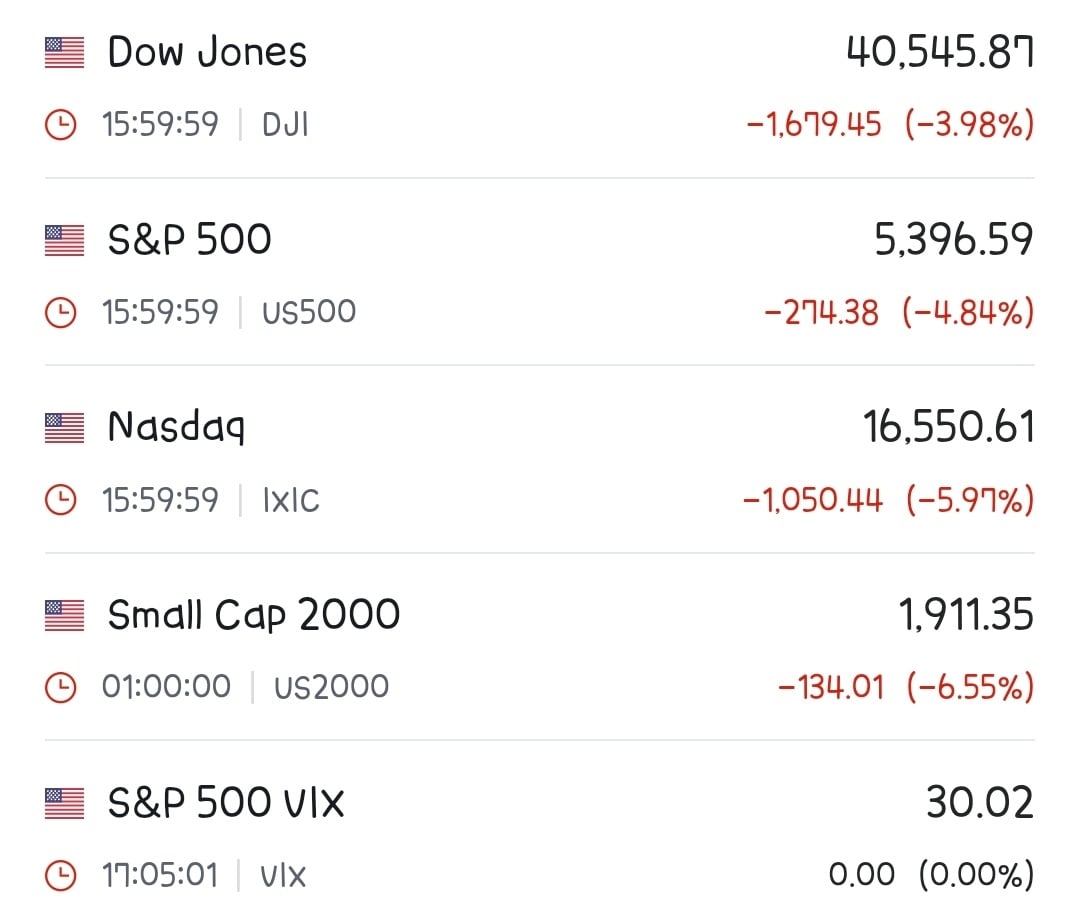Click the US flag beside Small Cap 2000
The height and width of the screenshot is (918, 1080).
point(64,615)
